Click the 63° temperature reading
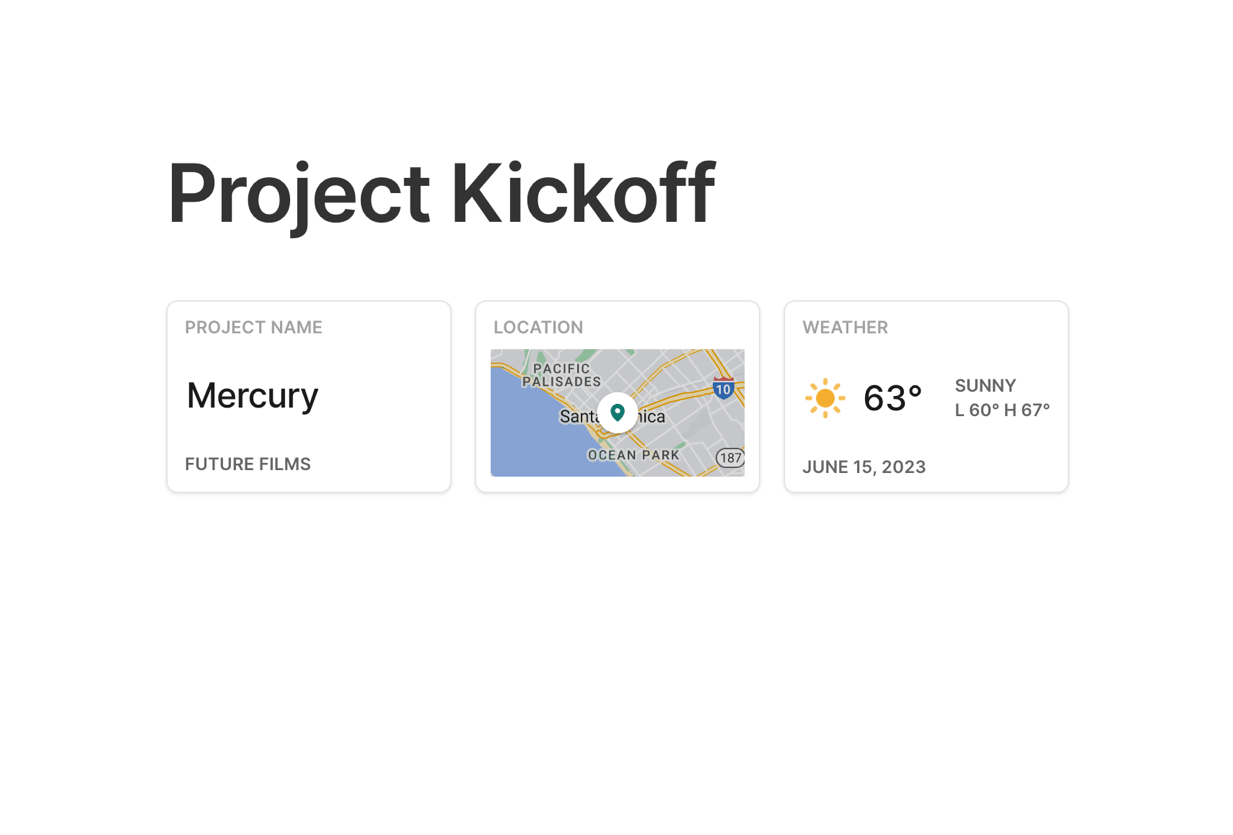Screen dimensions: 1233x835 point(892,398)
